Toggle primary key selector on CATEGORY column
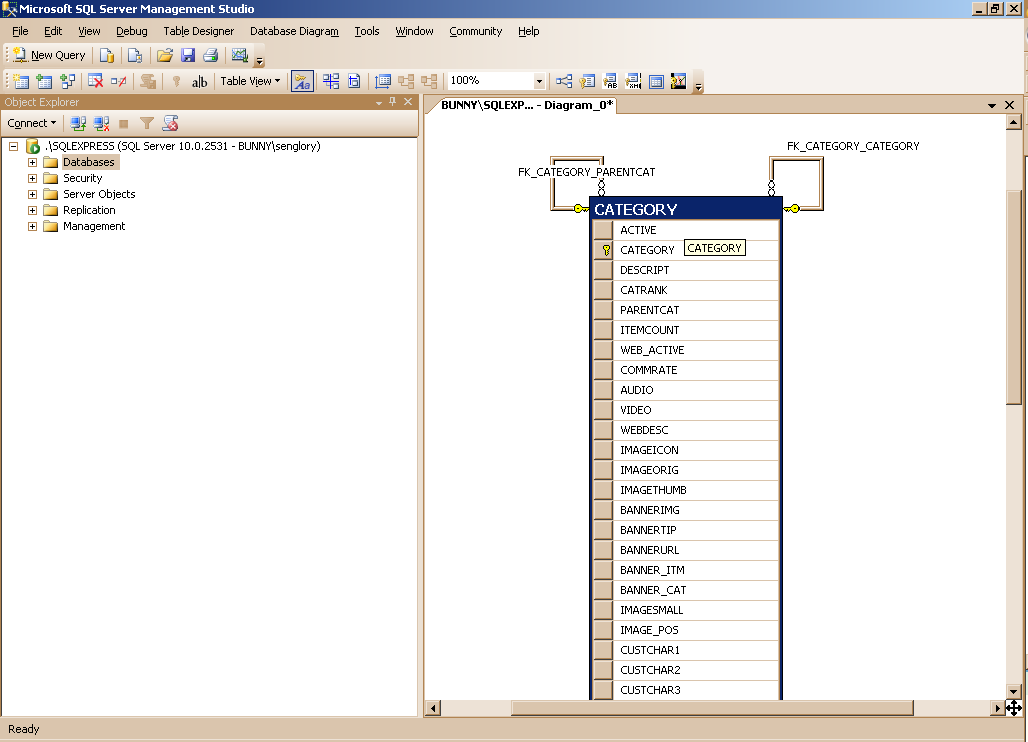Screen dimensions: 1028x742 [x=603, y=250]
